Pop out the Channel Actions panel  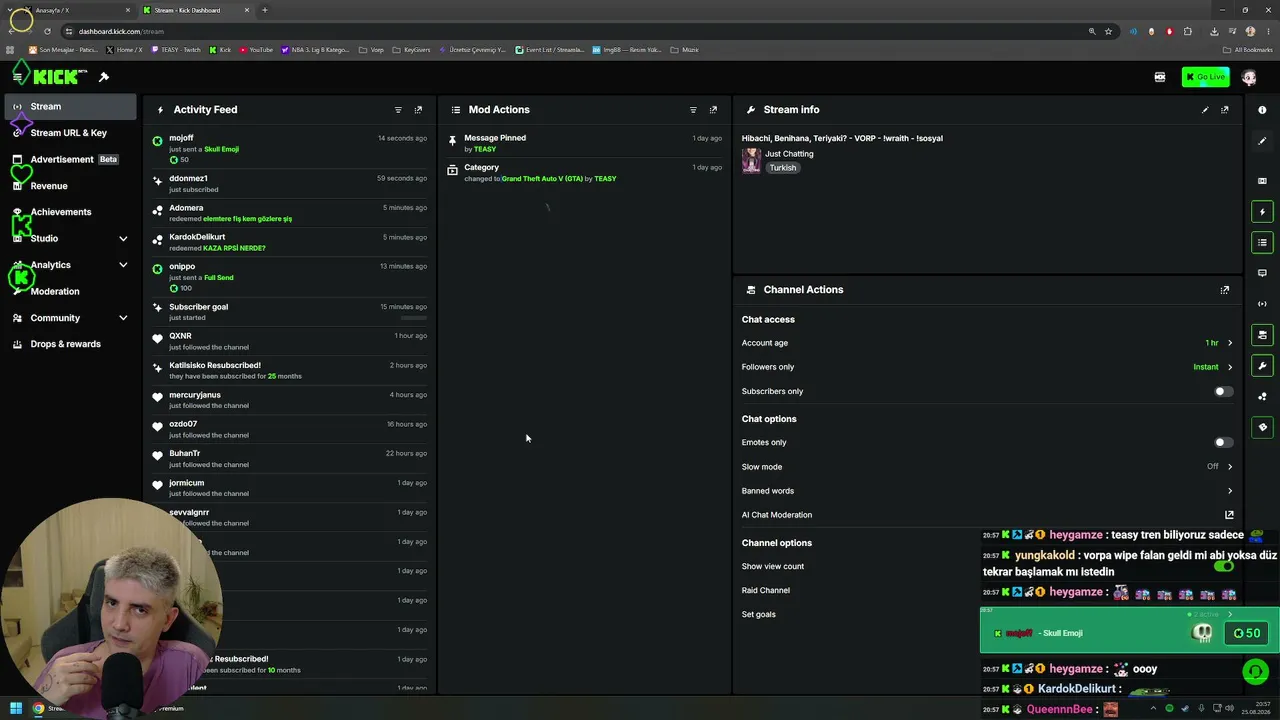pos(1225,290)
